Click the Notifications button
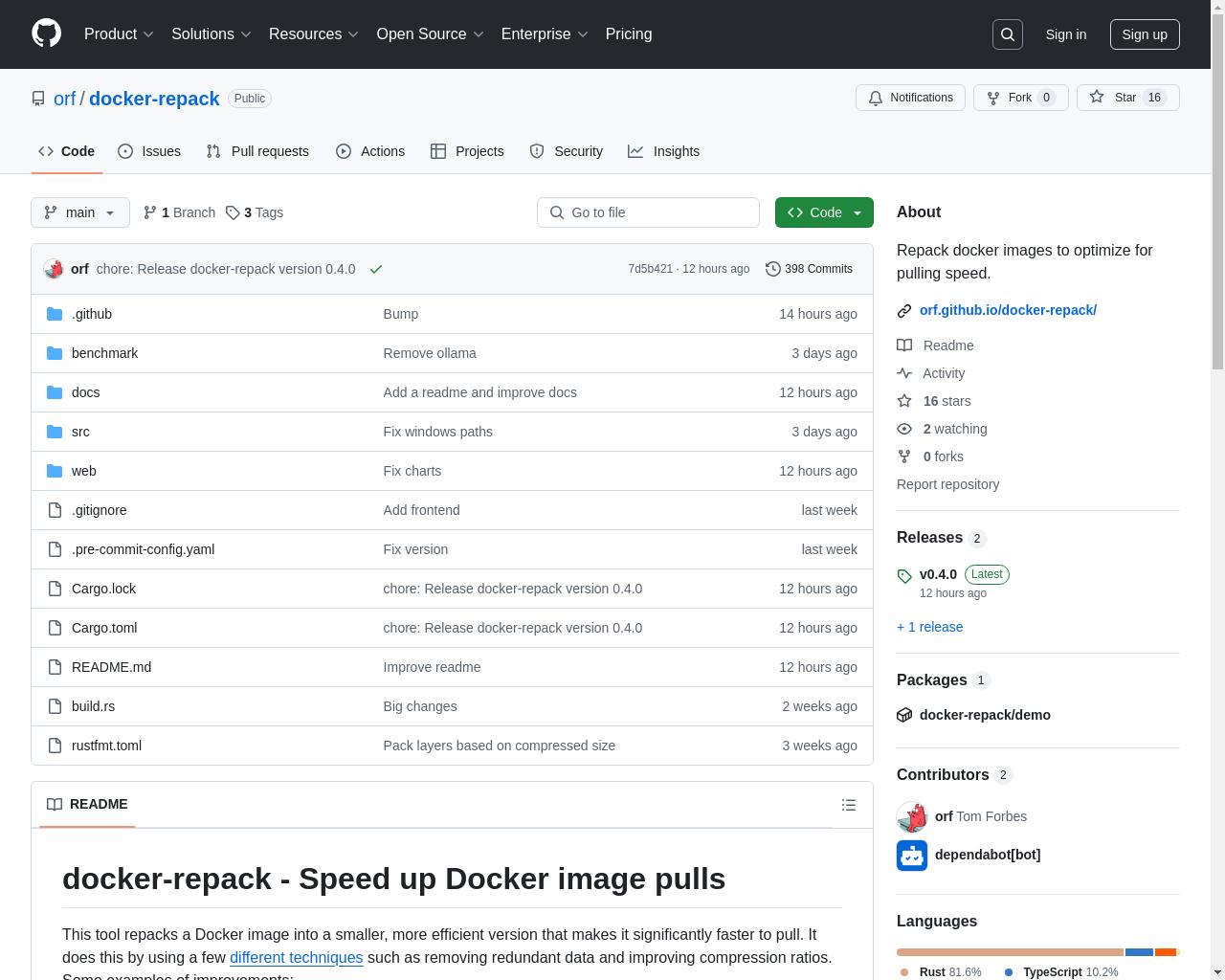The height and width of the screenshot is (980, 1225). 910,98
